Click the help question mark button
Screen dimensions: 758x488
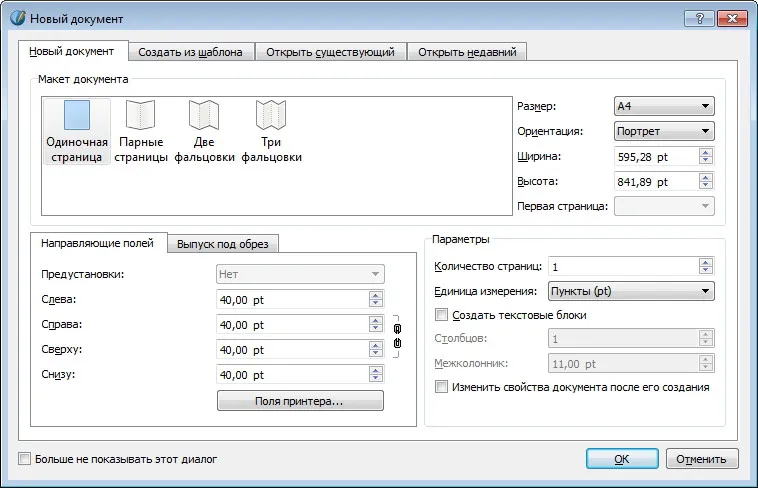tap(699, 19)
